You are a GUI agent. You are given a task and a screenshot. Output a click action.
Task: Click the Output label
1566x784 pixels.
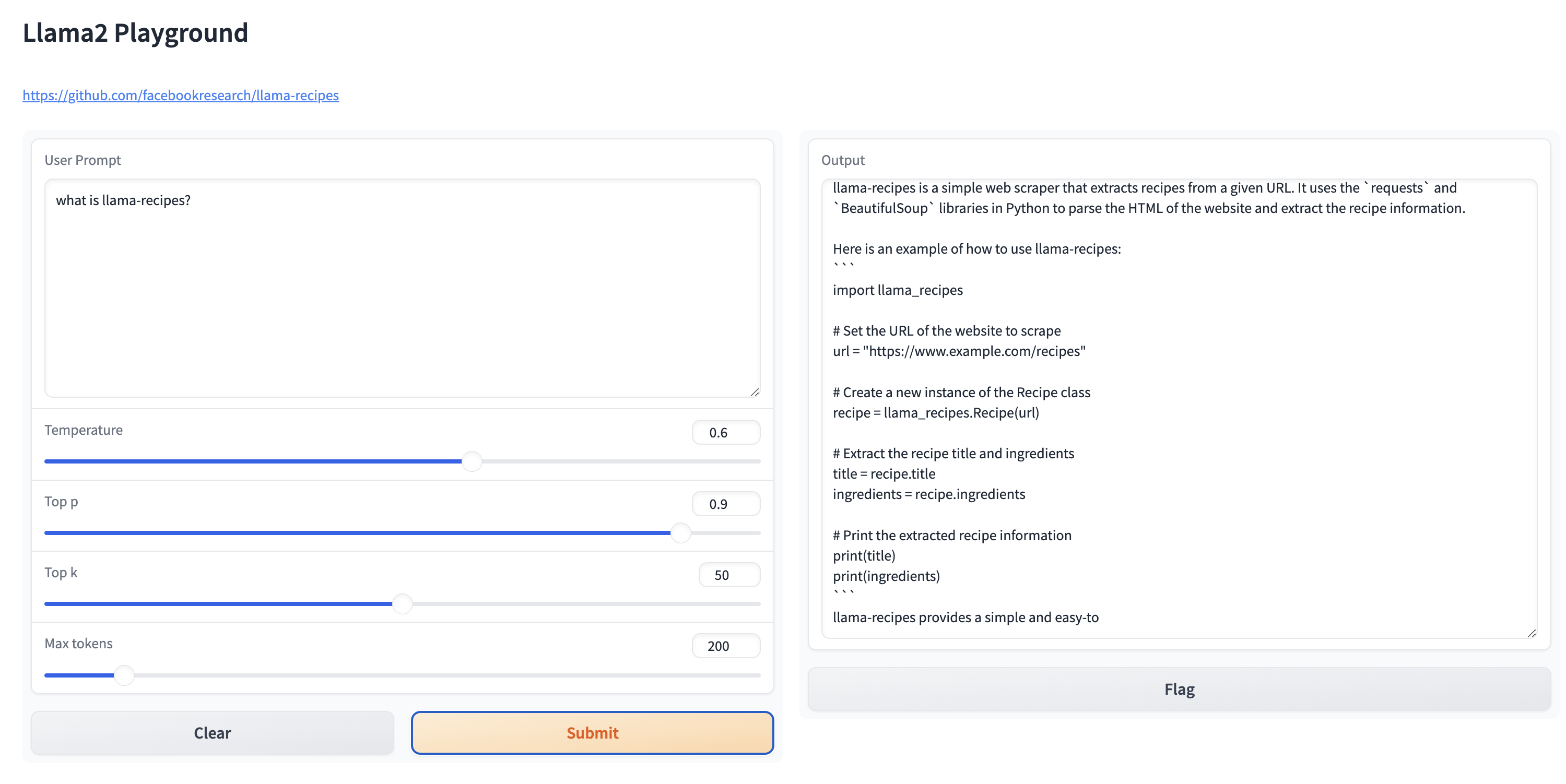pos(843,160)
